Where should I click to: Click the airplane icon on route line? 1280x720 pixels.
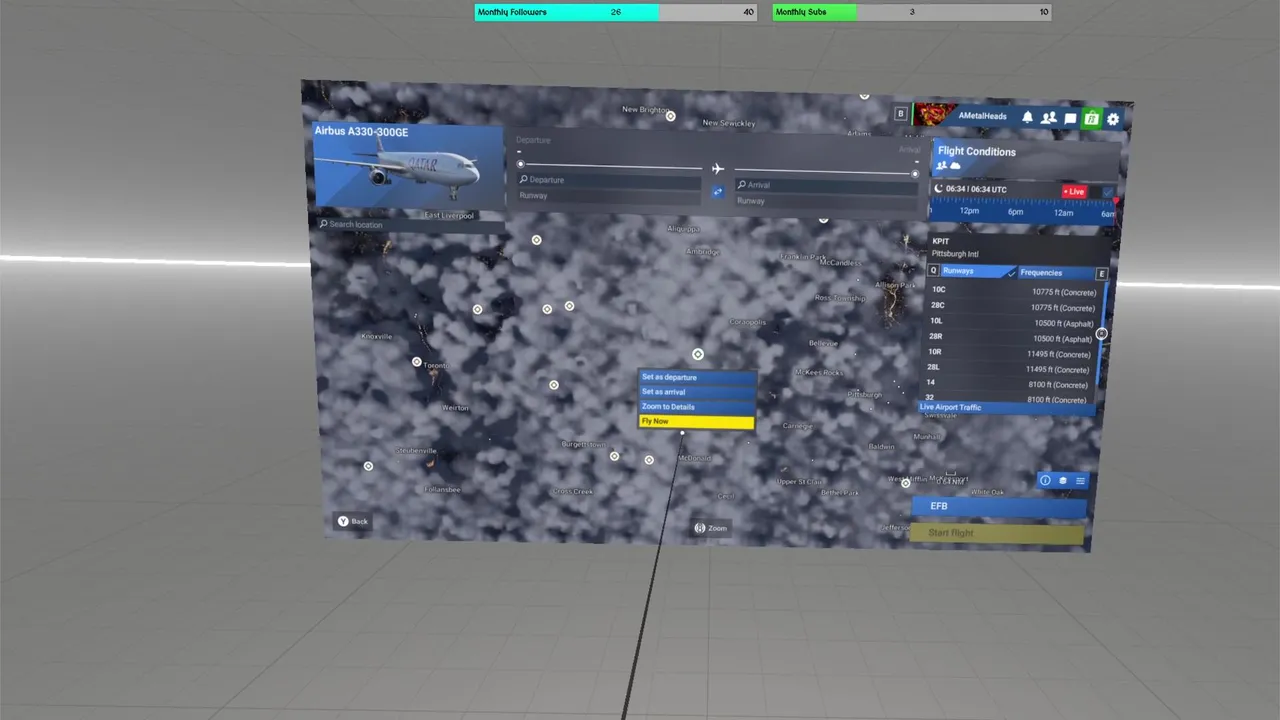click(717, 168)
